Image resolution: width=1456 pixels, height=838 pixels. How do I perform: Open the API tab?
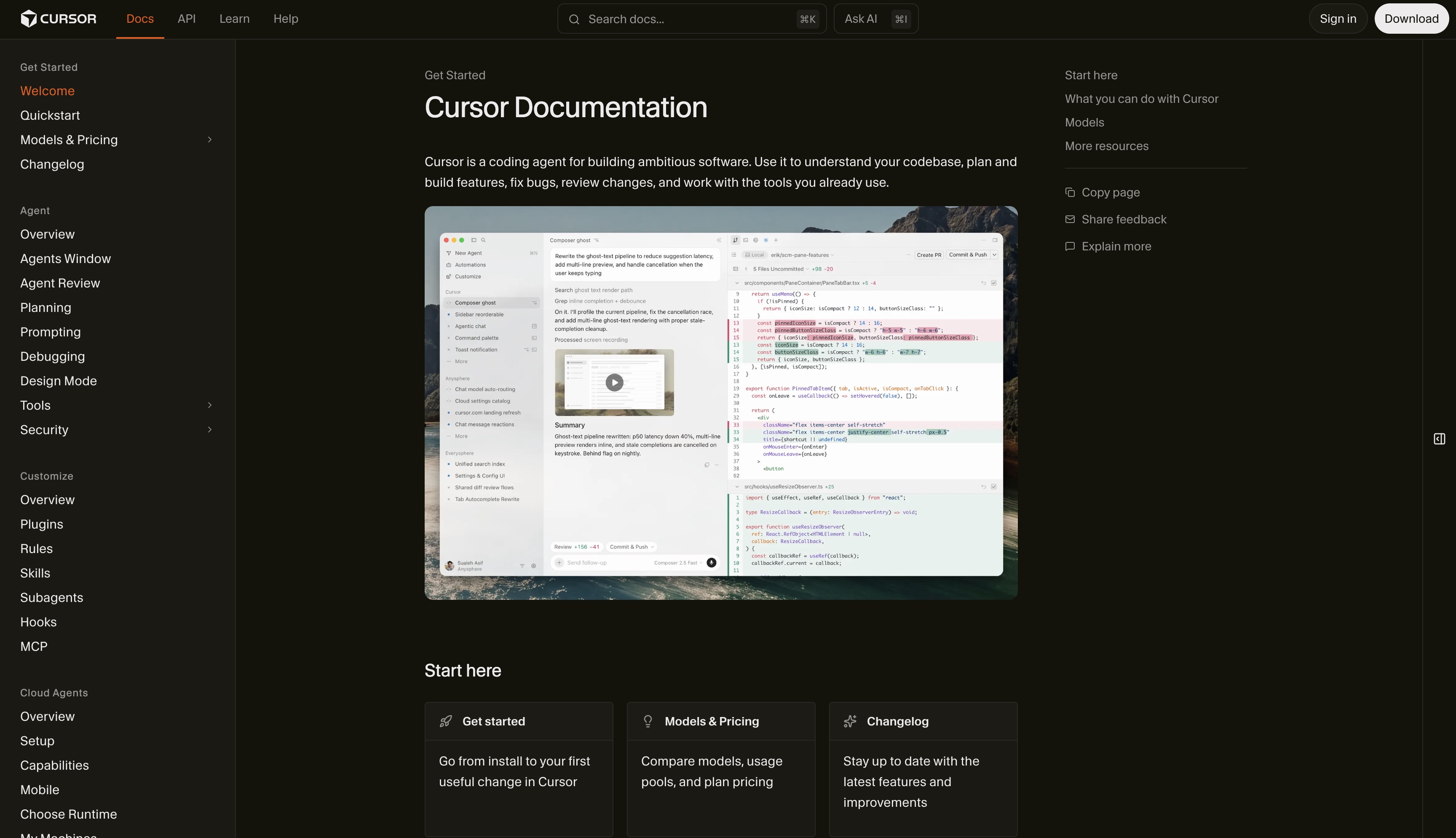(186, 19)
